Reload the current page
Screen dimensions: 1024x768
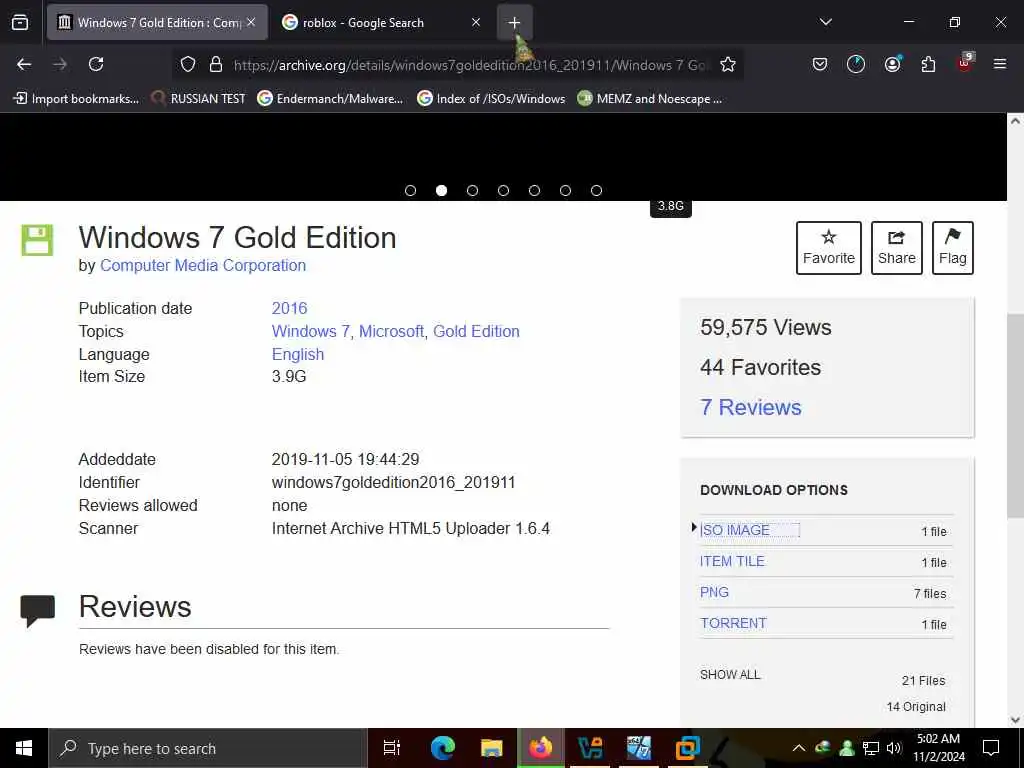pos(96,64)
